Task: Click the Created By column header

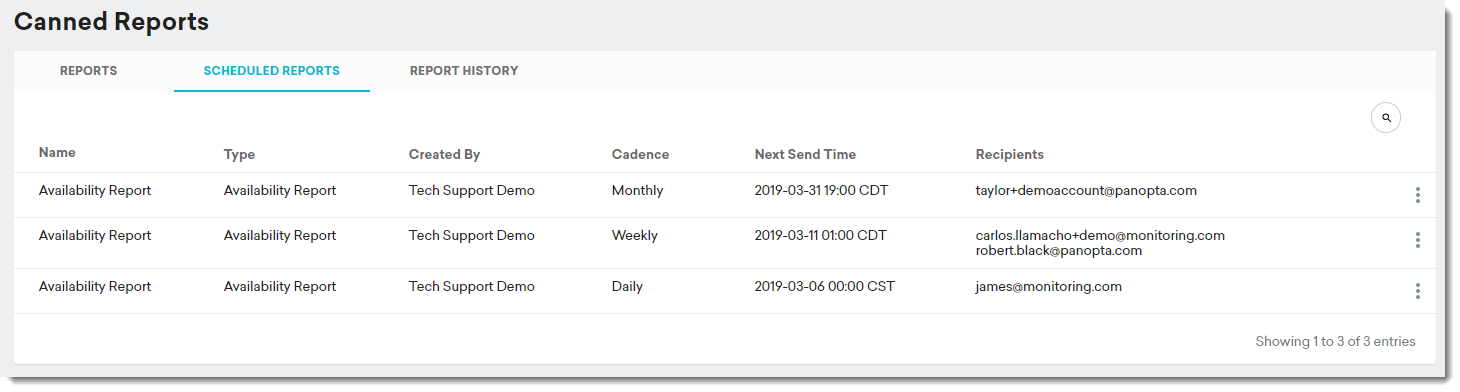Action: click(445, 154)
